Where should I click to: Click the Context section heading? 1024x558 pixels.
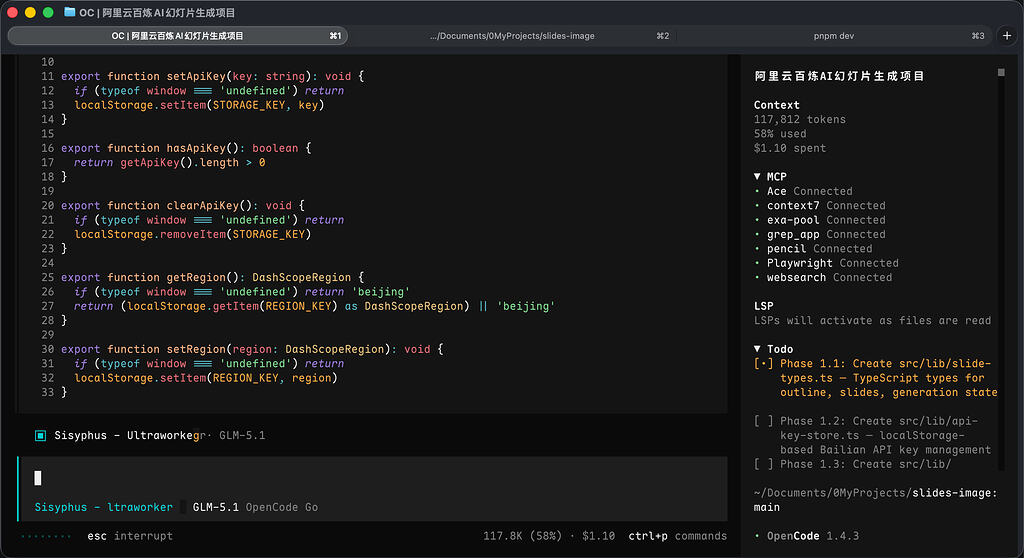(776, 105)
